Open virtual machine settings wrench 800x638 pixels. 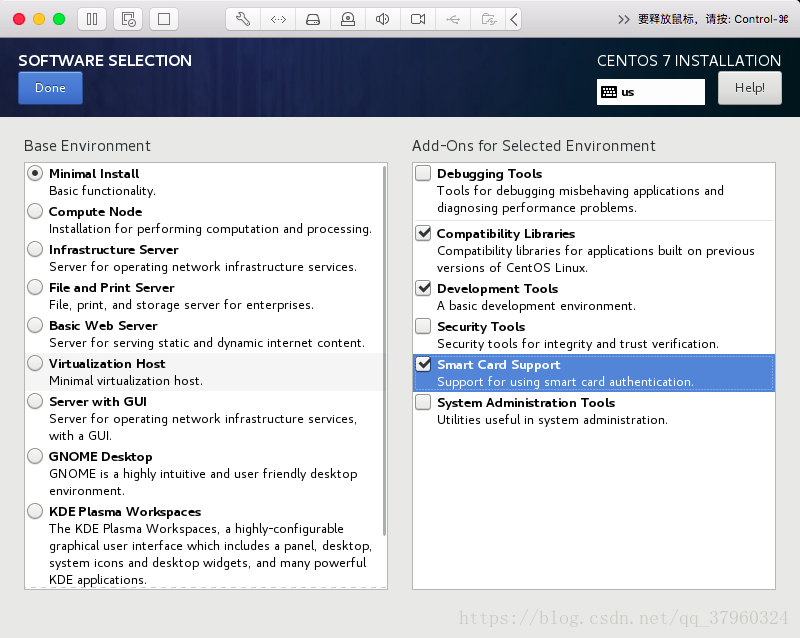pyautogui.click(x=243, y=19)
